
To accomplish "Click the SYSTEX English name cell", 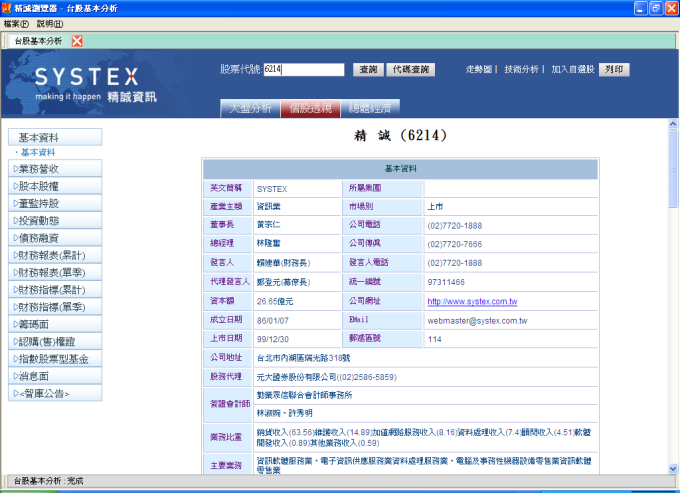I will click(x=297, y=189).
